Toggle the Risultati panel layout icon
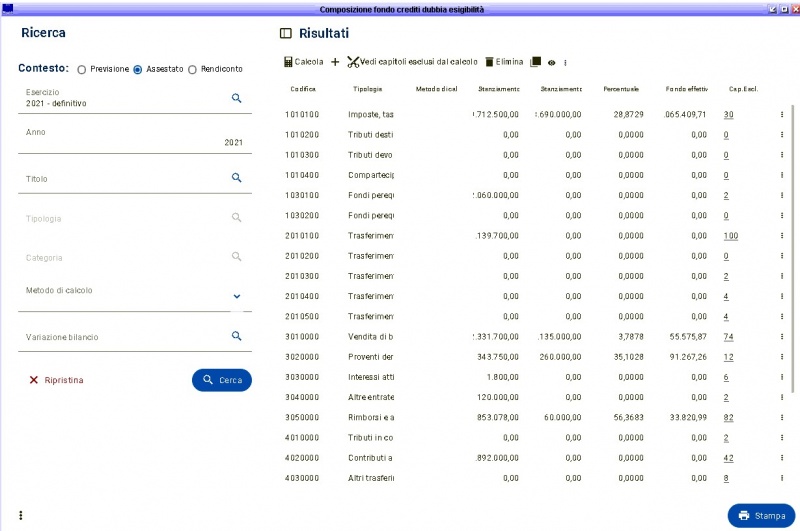The image size is (800, 531). tap(286, 33)
